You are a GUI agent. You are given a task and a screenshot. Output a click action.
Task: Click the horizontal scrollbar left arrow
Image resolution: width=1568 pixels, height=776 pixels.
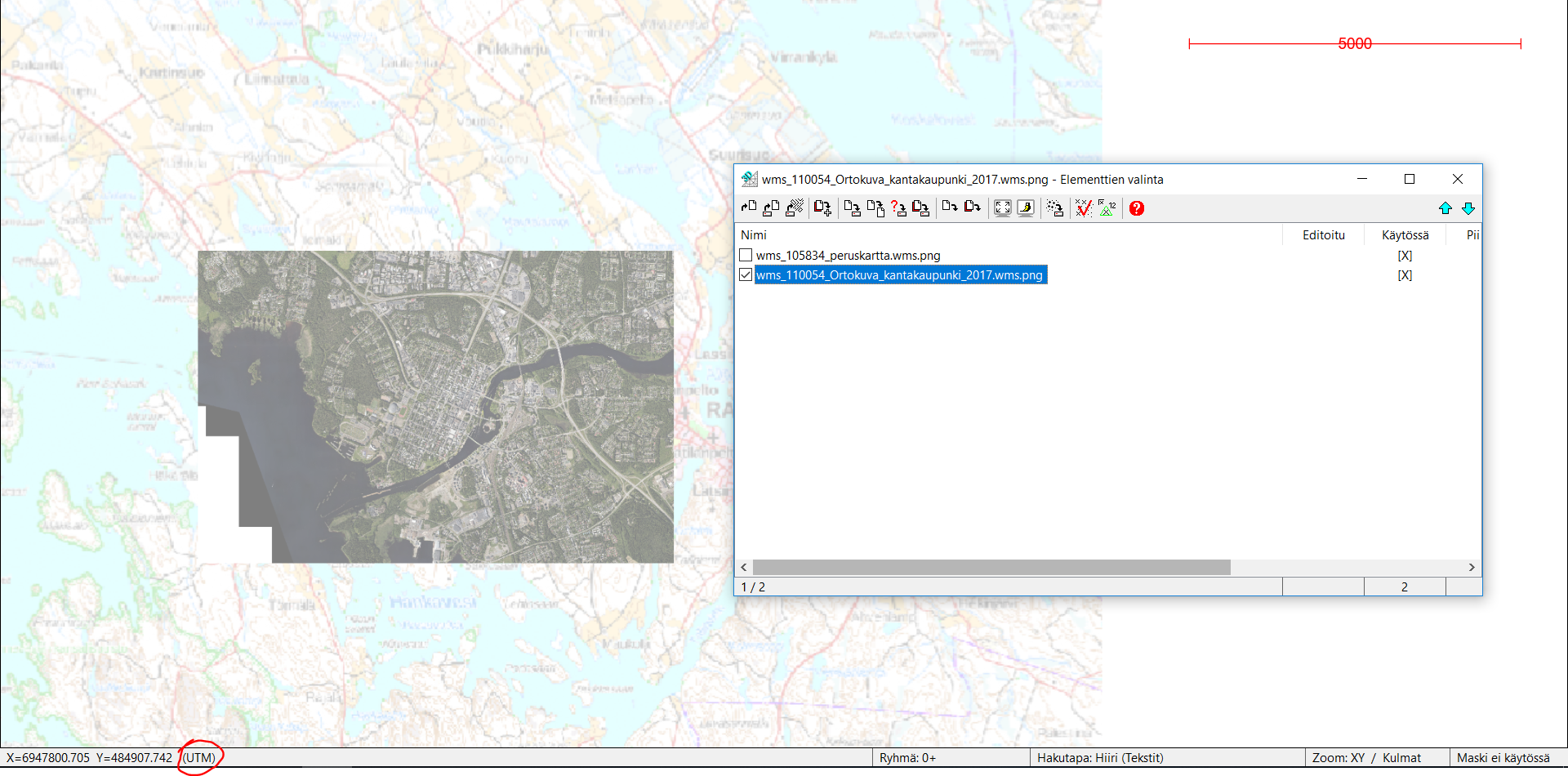744,567
